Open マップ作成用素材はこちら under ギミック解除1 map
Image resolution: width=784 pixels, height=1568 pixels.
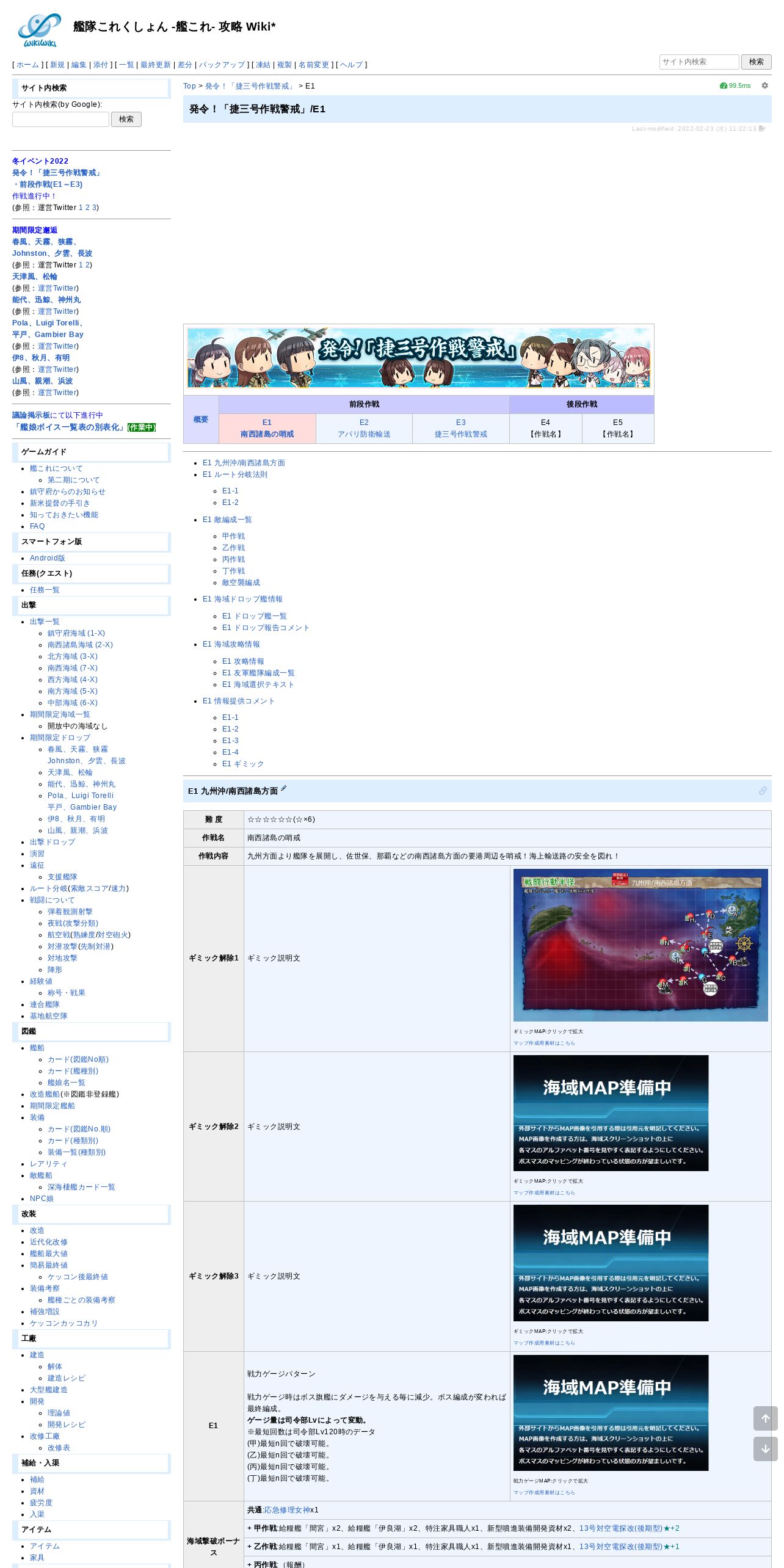click(544, 1043)
